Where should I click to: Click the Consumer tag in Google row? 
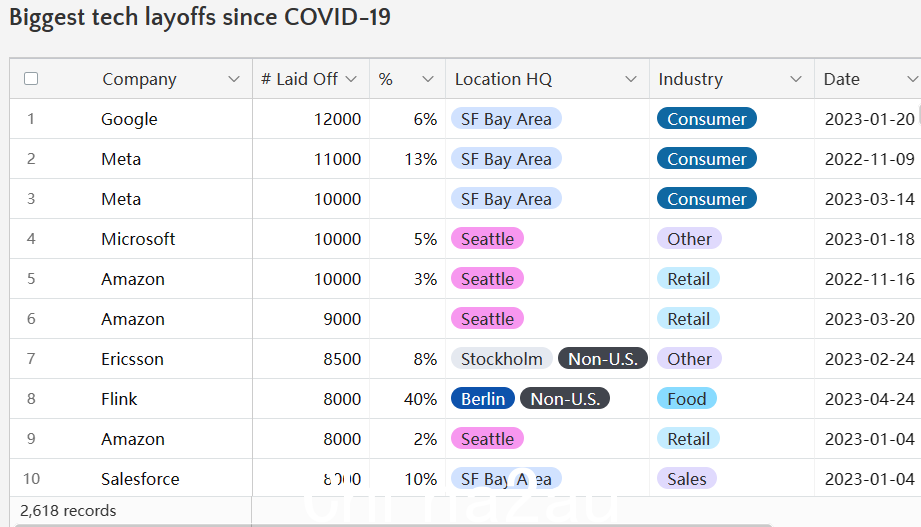pyautogui.click(x=707, y=119)
